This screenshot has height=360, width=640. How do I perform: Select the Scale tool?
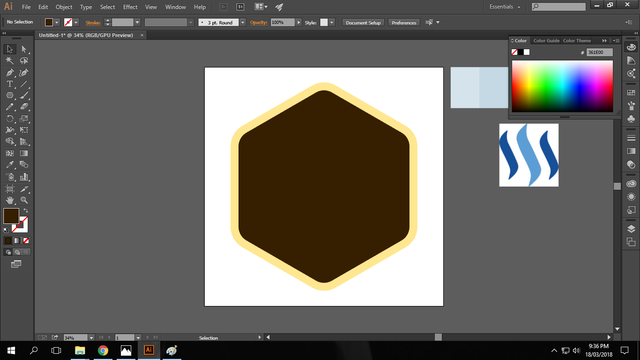24,119
